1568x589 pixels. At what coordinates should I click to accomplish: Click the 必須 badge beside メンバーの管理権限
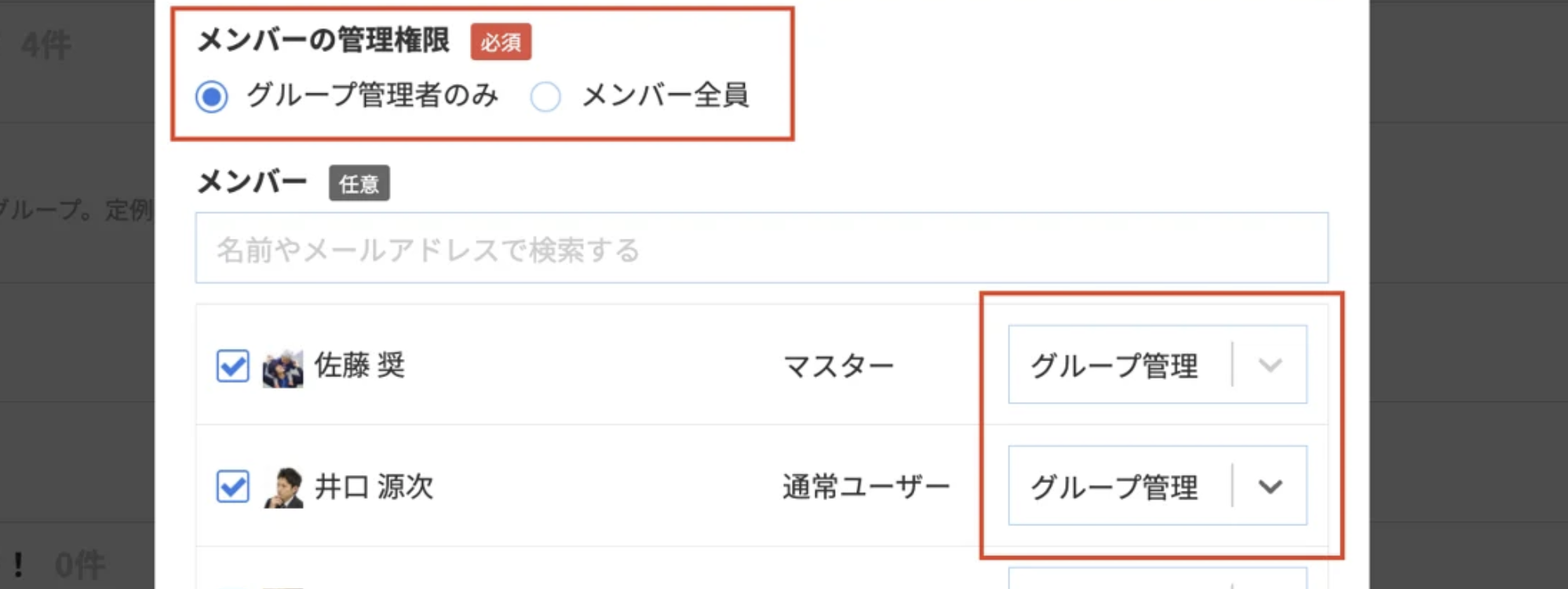[501, 42]
